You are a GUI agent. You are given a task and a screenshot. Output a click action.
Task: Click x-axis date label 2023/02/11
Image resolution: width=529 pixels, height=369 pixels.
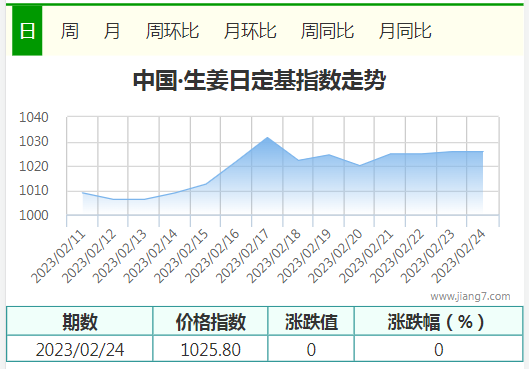coord(58,257)
